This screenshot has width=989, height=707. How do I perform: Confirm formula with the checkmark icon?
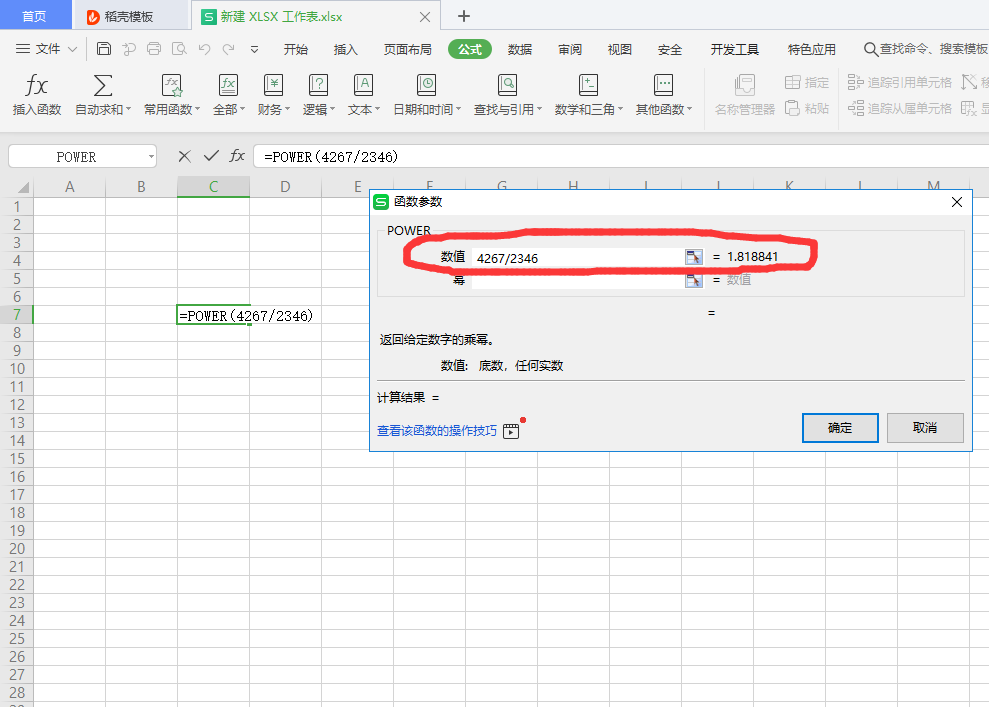tap(211, 156)
